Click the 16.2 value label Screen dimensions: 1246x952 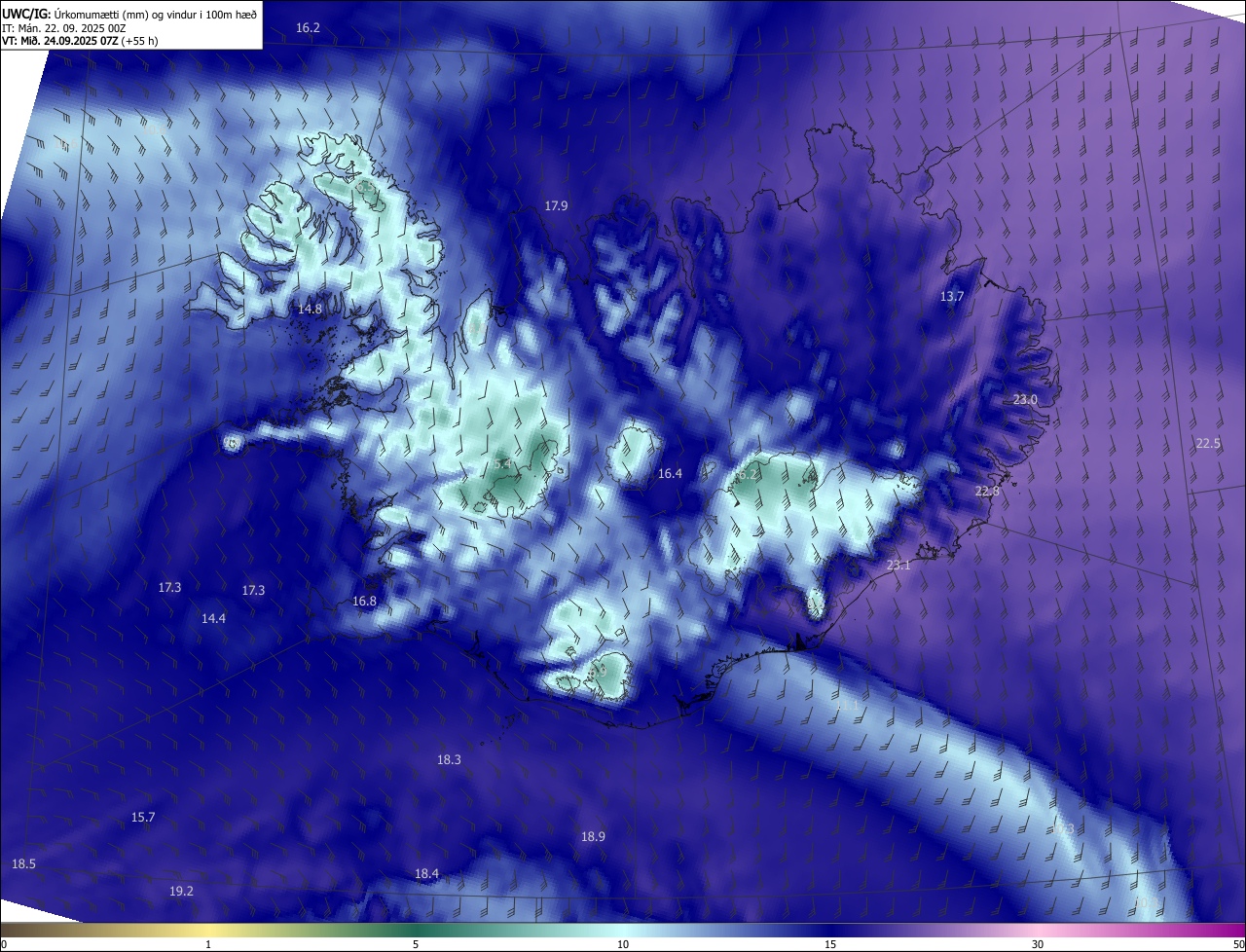(x=308, y=28)
